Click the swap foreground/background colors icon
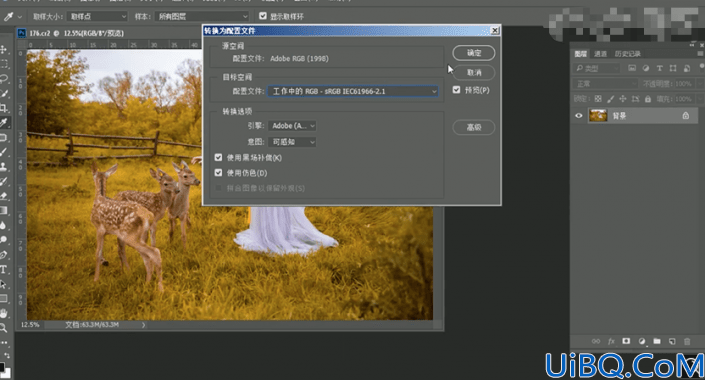This screenshot has height=380, width=705. 8,355
